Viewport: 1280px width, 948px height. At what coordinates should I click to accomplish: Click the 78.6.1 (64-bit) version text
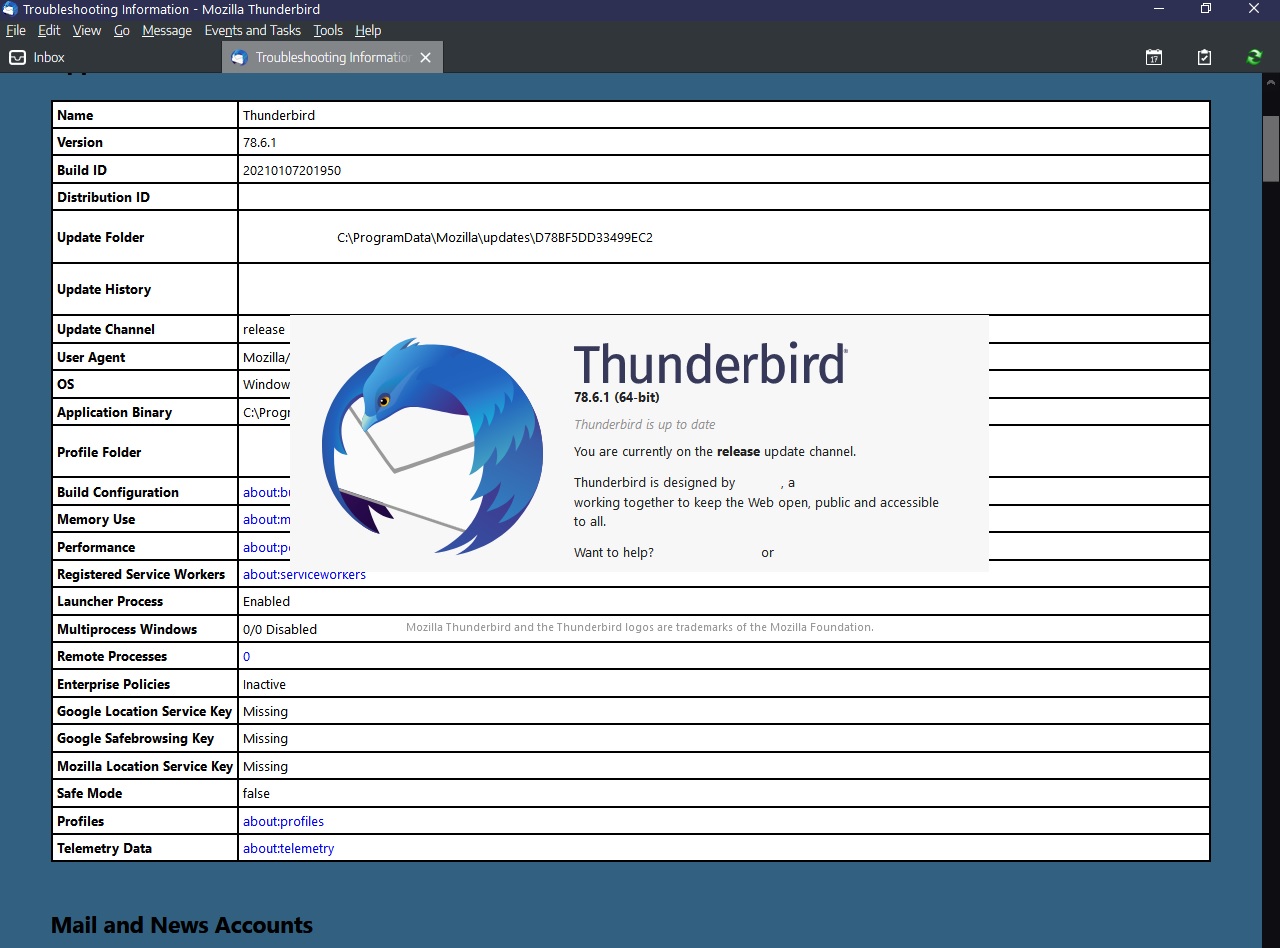(x=617, y=398)
